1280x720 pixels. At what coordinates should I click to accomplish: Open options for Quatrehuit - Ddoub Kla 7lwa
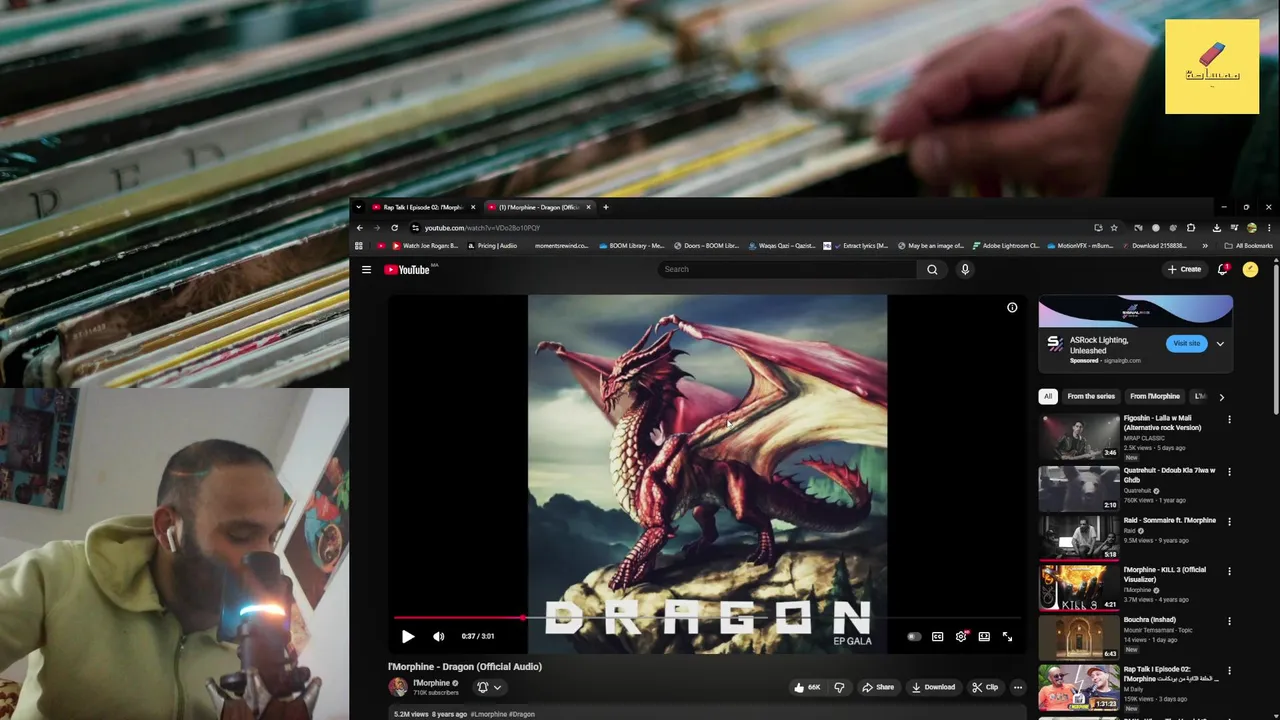(1229, 472)
